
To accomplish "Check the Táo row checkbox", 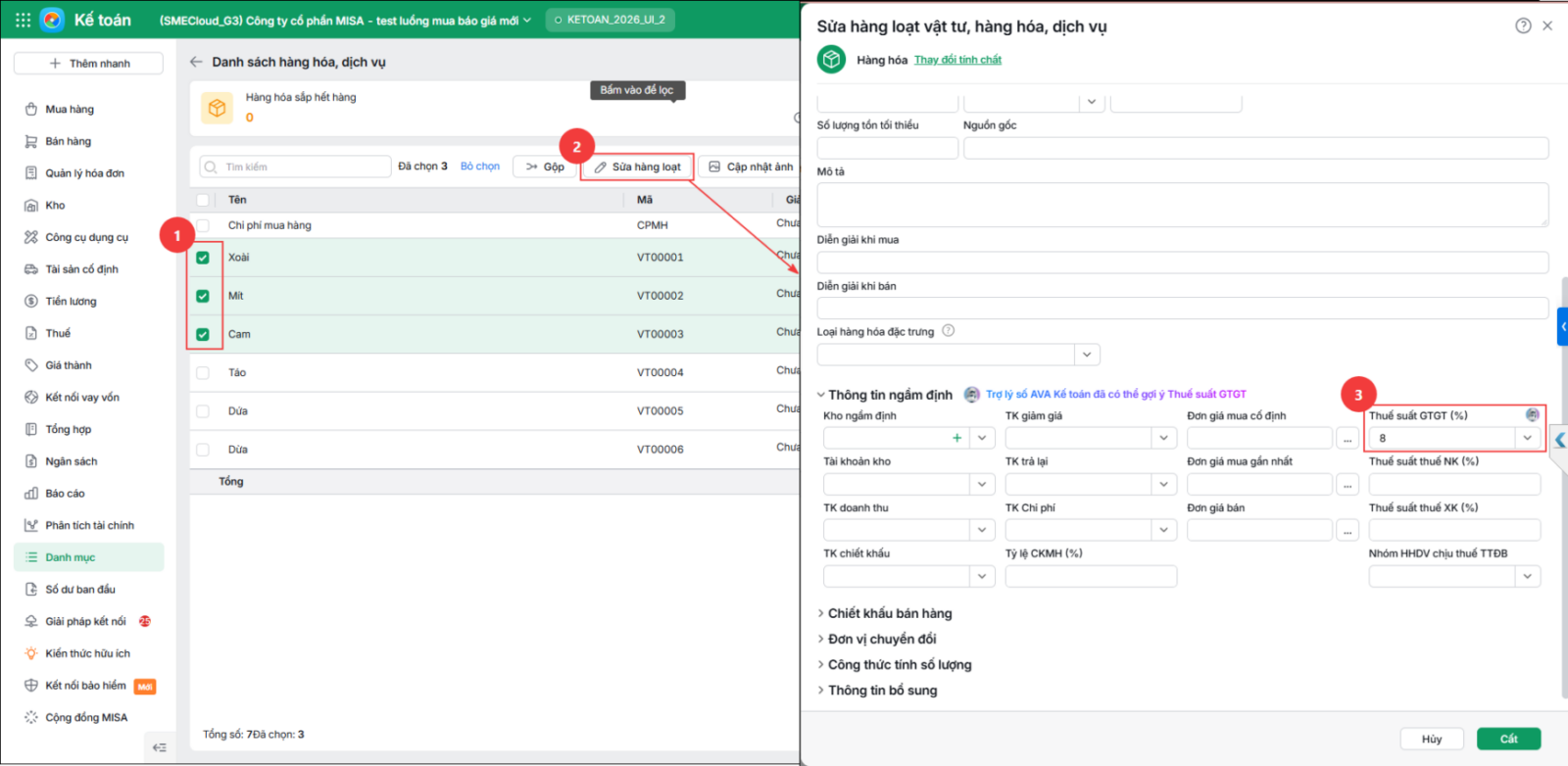I will (x=203, y=373).
